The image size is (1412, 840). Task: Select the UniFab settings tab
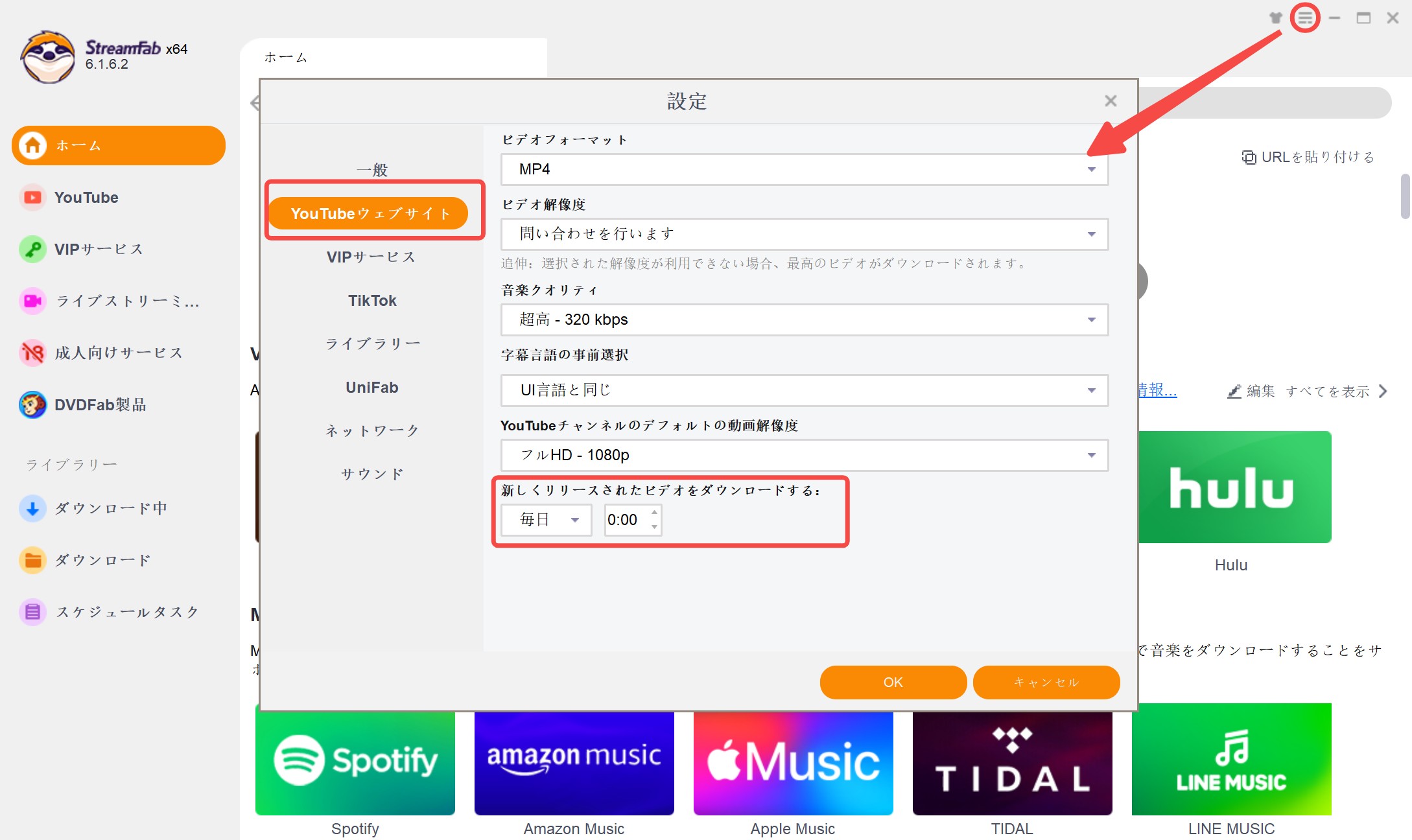372,387
